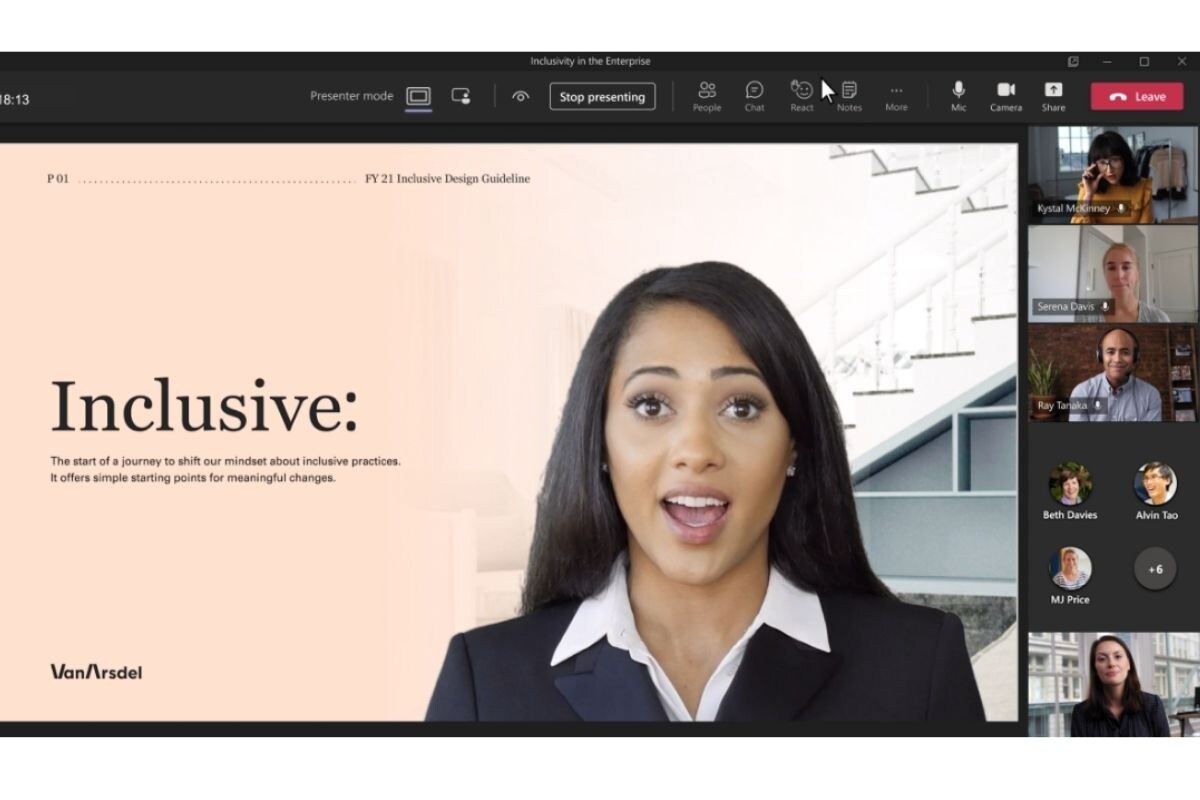Click the pop-out window icon in title bar
The width and height of the screenshot is (1200, 800).
click(x=1073, y=61)
